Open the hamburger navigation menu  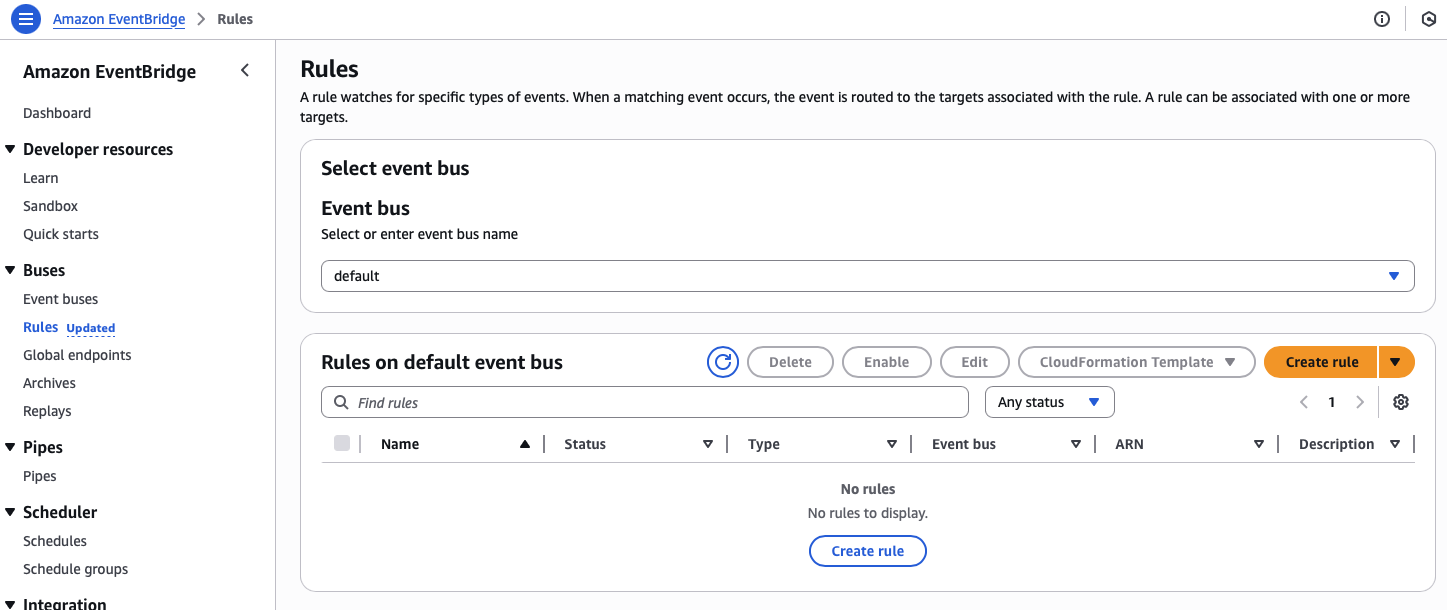[26, 19]
